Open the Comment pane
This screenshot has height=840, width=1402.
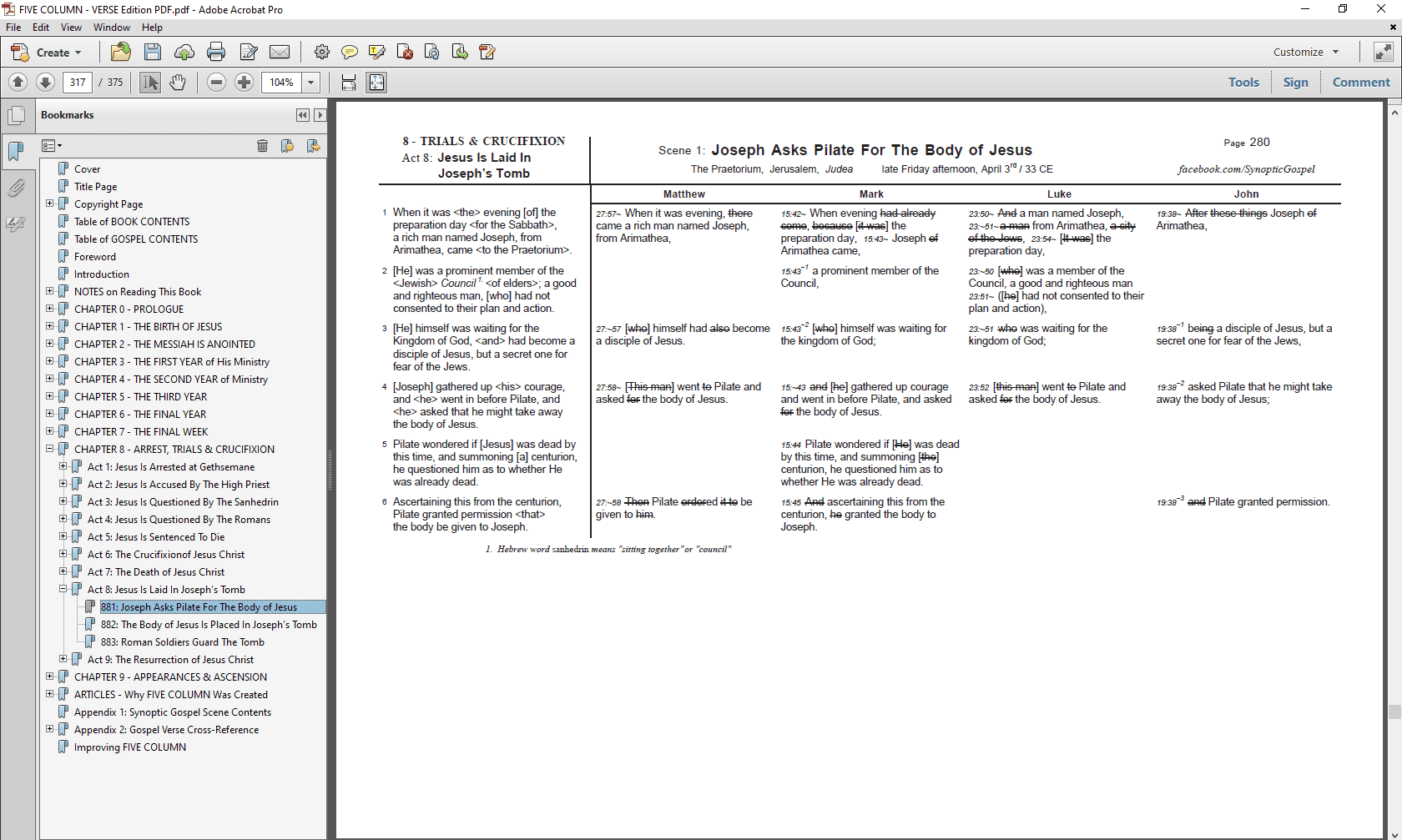click(x=1361, y=82)
